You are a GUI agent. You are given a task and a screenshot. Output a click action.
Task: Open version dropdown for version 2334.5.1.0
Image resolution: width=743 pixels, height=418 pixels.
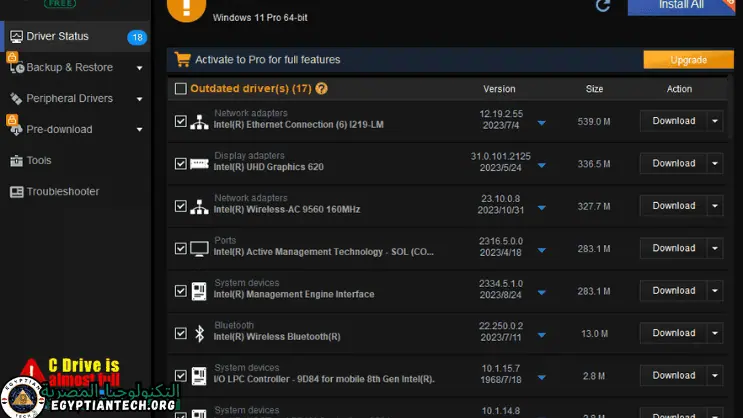pos(542,292)
